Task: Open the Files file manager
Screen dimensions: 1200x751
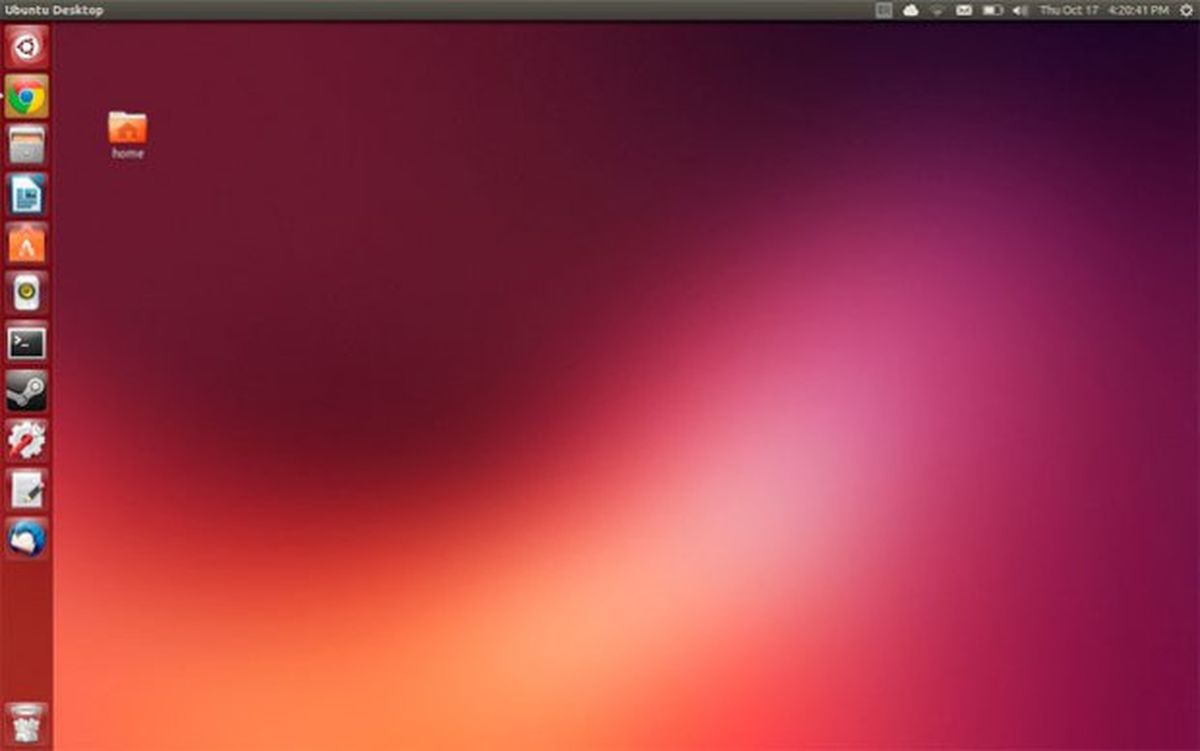Action: point(25,146)
